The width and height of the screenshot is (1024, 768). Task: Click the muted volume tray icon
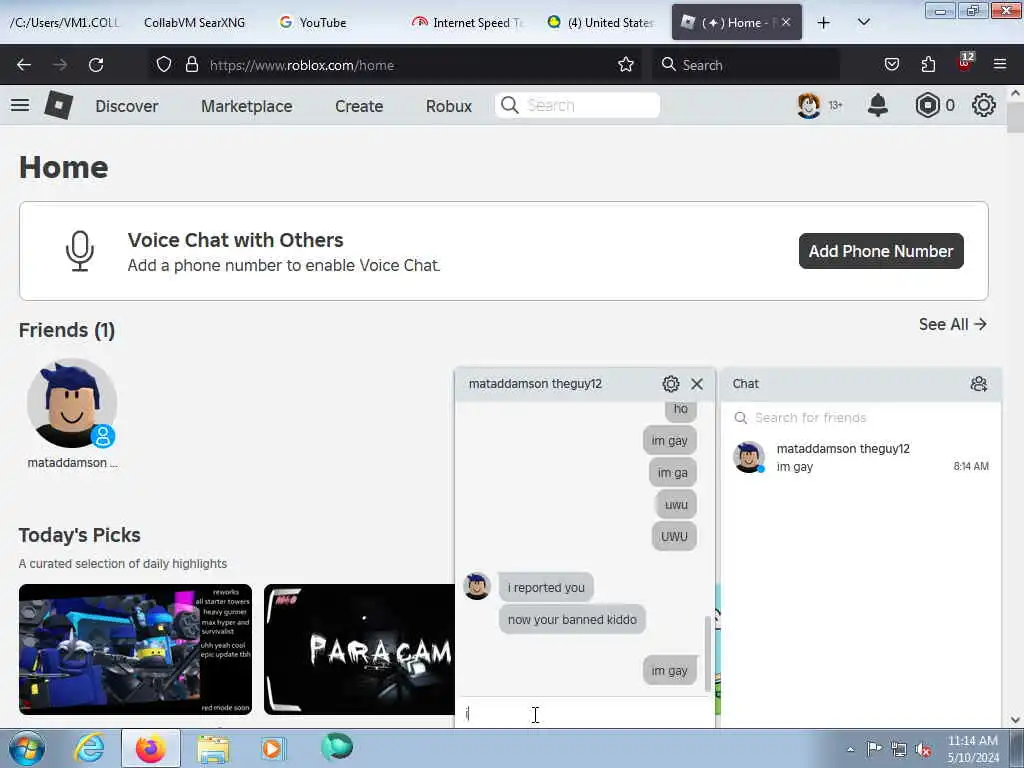coord(923,750)
